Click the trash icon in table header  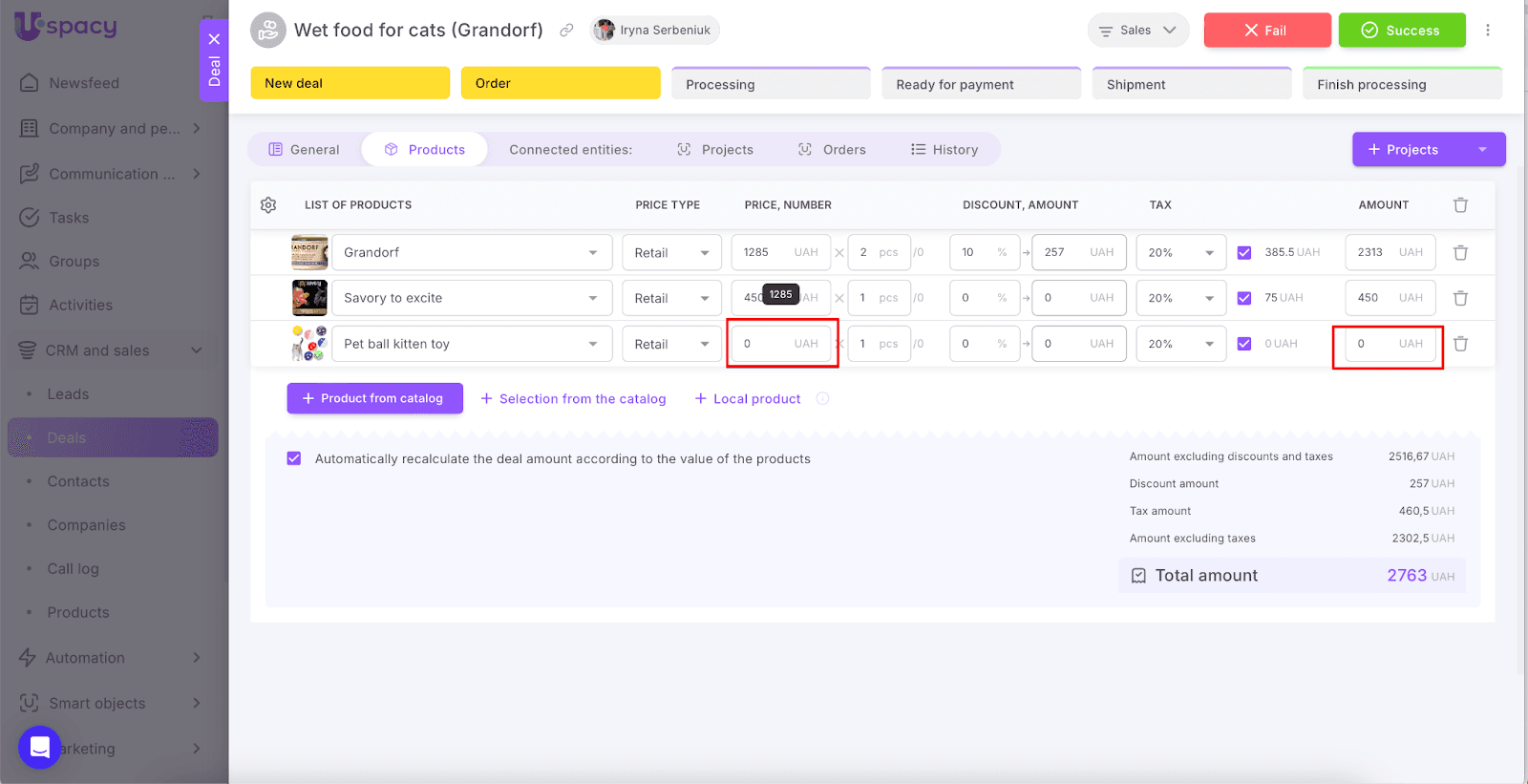1460,205
